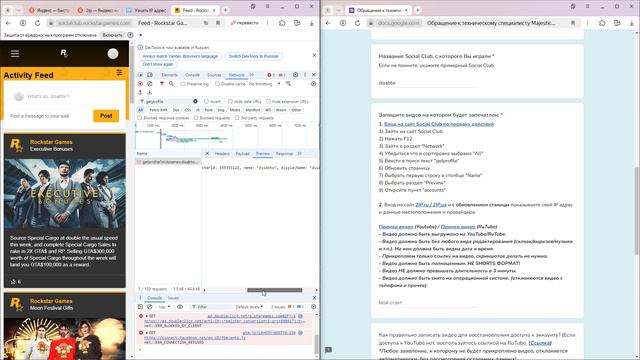Check Hide extension URLs
Viewport: 640px width, 360px height.
(268, 101)
